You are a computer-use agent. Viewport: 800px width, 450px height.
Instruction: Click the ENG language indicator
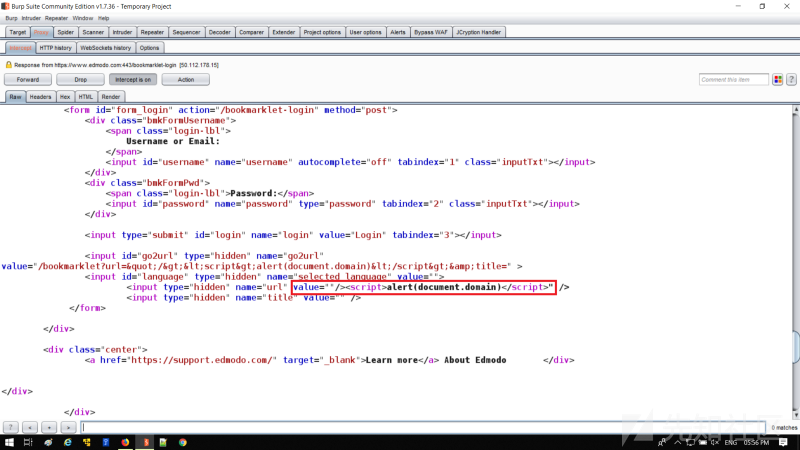click(x=731, y=442)
